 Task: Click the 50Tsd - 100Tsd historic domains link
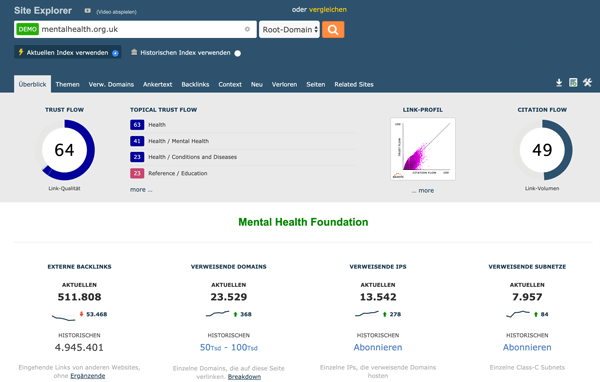click(228, 348)
